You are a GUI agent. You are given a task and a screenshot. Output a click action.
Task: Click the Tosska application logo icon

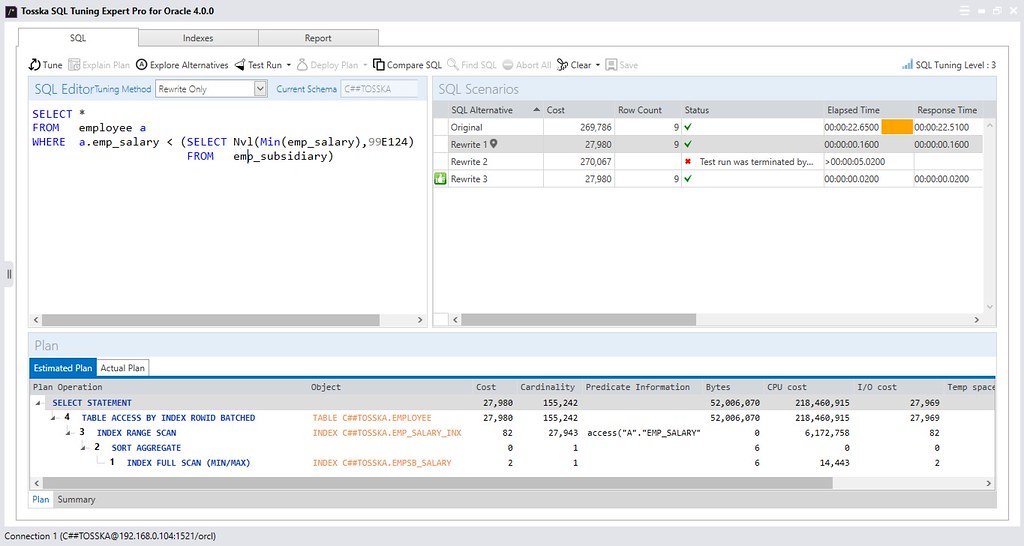tap(11, 12)
